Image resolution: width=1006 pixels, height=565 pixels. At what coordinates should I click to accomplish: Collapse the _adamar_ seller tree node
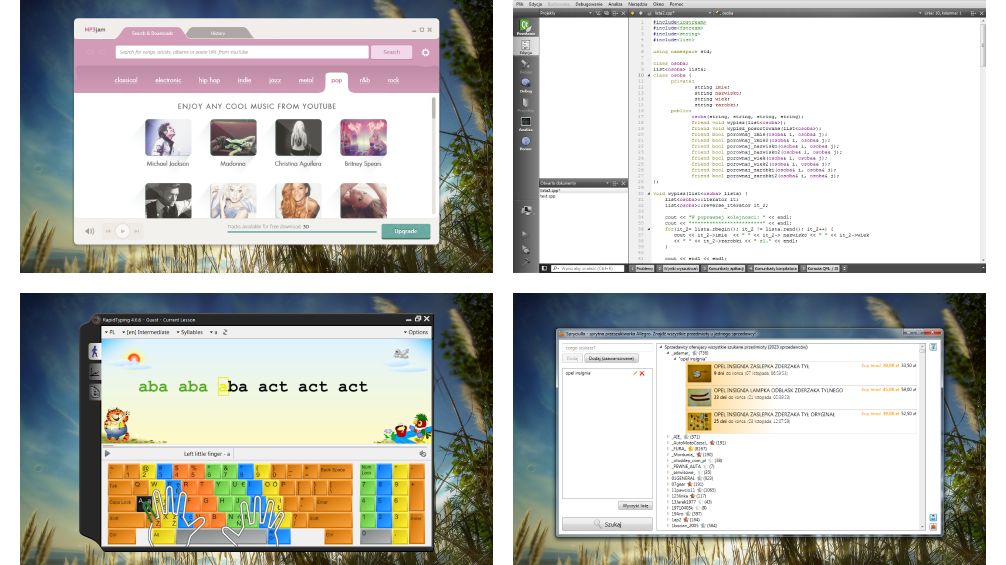click(x=667, y=353)
